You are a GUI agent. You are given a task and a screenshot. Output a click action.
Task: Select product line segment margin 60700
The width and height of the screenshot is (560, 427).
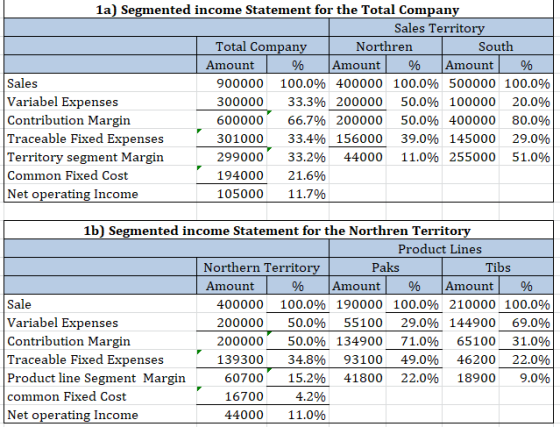pos(231,378)
